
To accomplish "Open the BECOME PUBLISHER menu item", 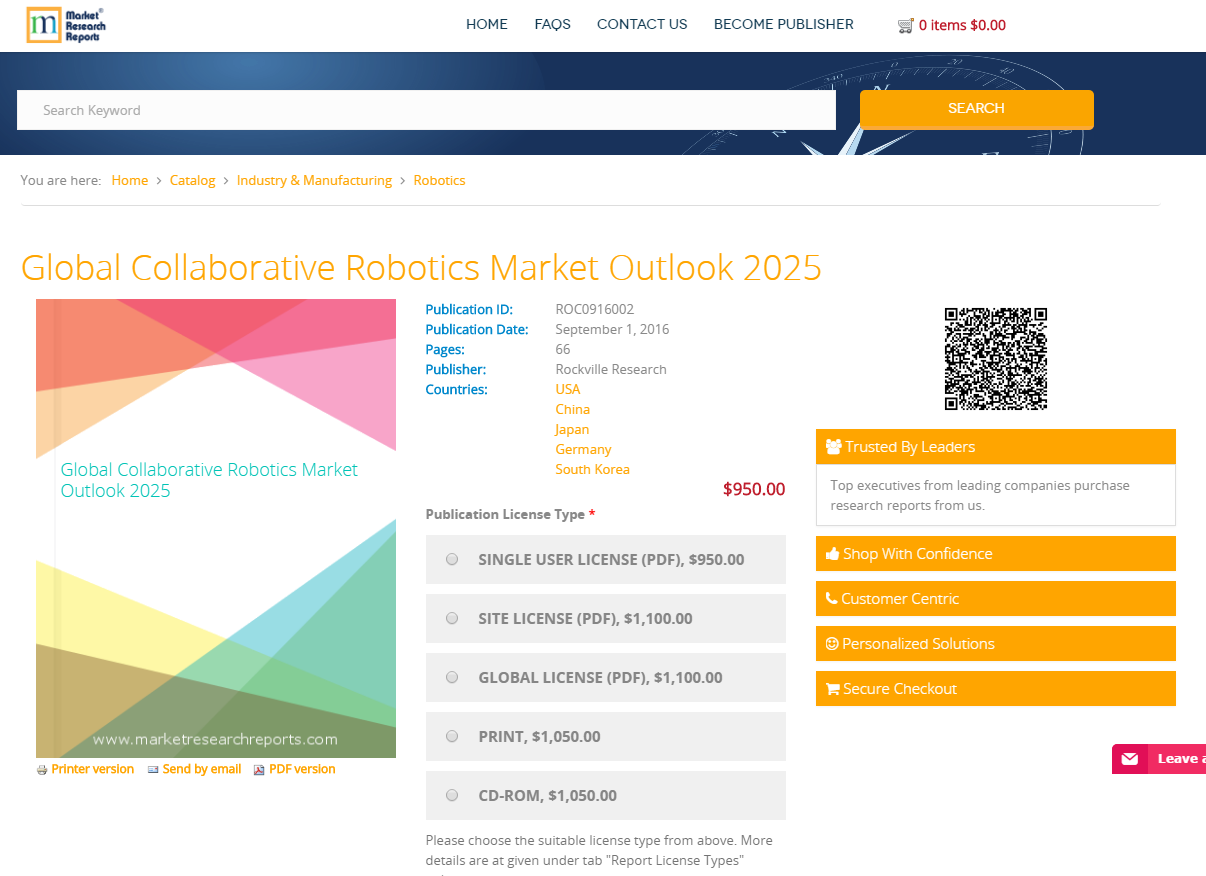I will (783, 24).
